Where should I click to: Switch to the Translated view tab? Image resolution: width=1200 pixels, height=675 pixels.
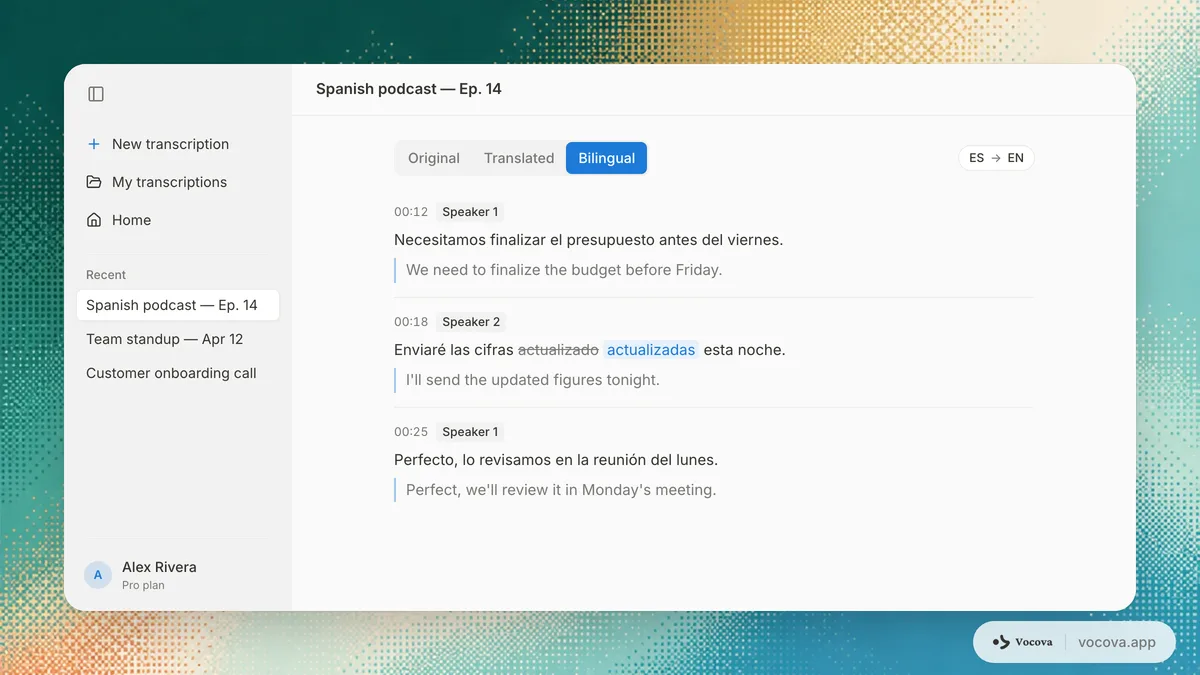518,158
